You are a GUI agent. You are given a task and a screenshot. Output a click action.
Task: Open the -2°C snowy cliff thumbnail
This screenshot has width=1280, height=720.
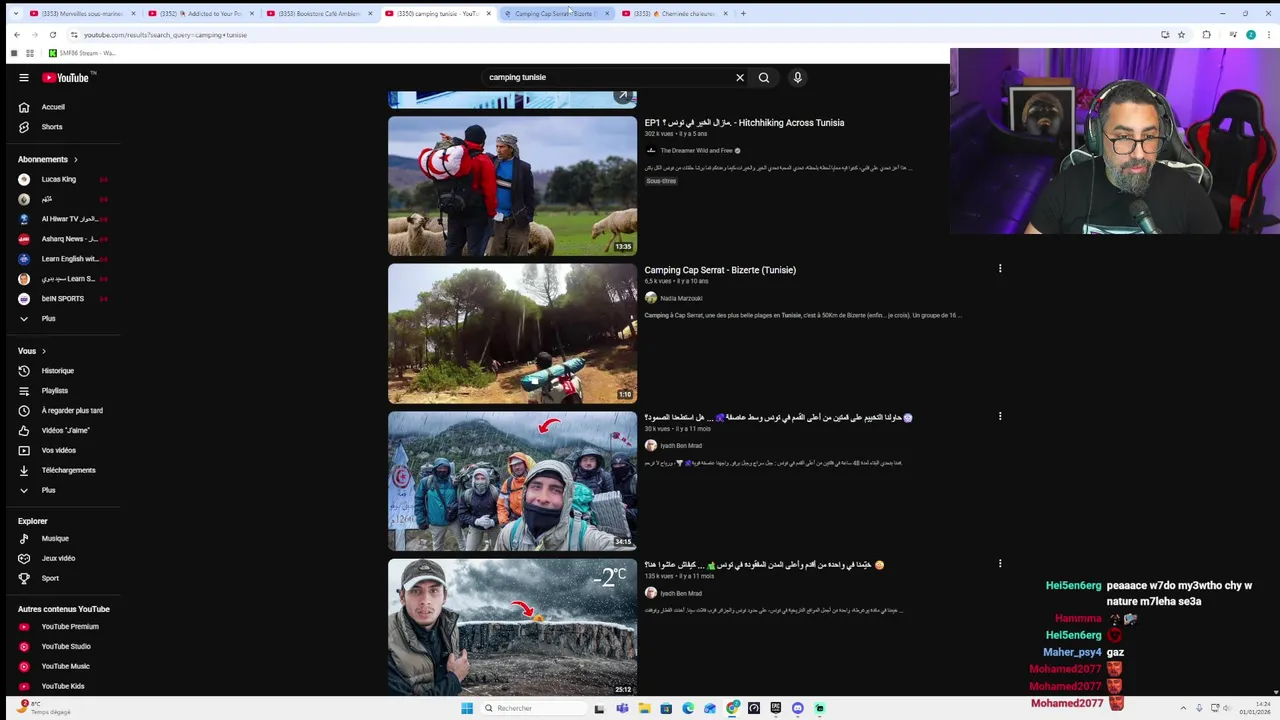click(x=512, y=627)
